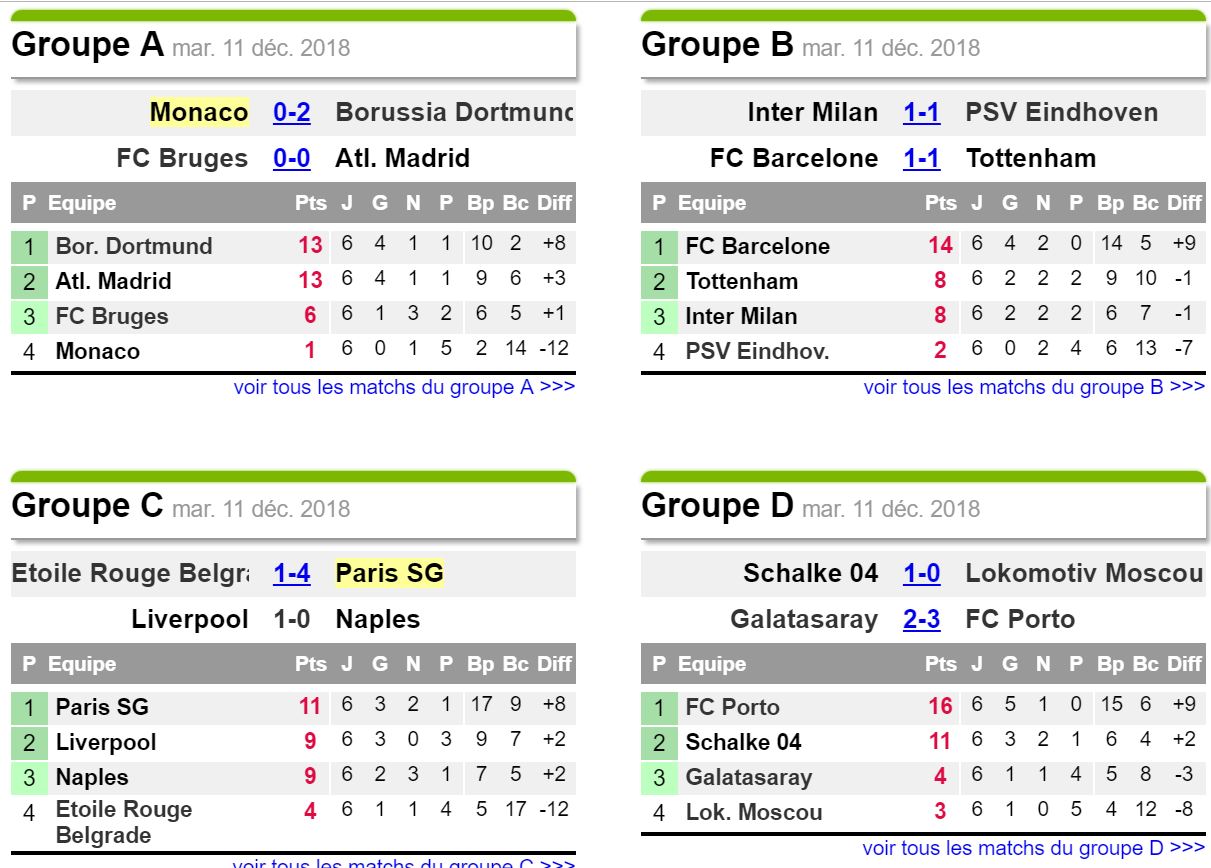The image size is (1211, 868).
Task: View all matches of groupe B
Action: pyautogui.click(x=1034, y=387)
